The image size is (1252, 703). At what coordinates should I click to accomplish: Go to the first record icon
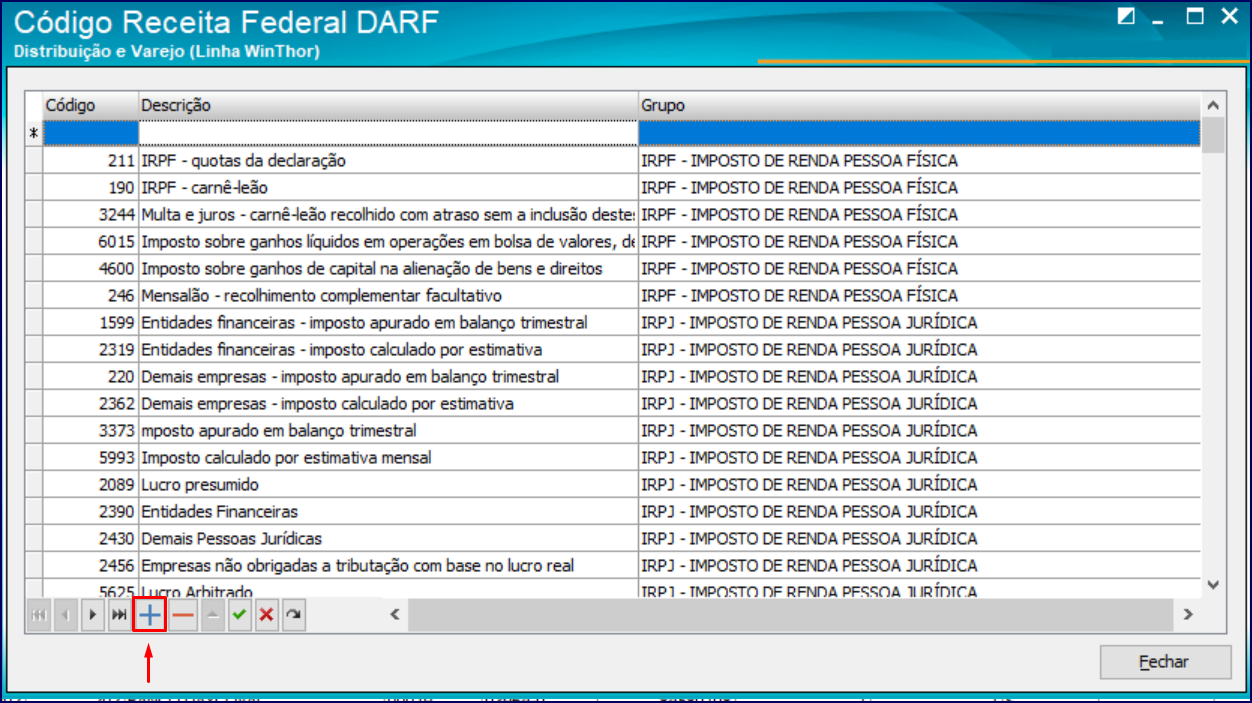[38, 615]
